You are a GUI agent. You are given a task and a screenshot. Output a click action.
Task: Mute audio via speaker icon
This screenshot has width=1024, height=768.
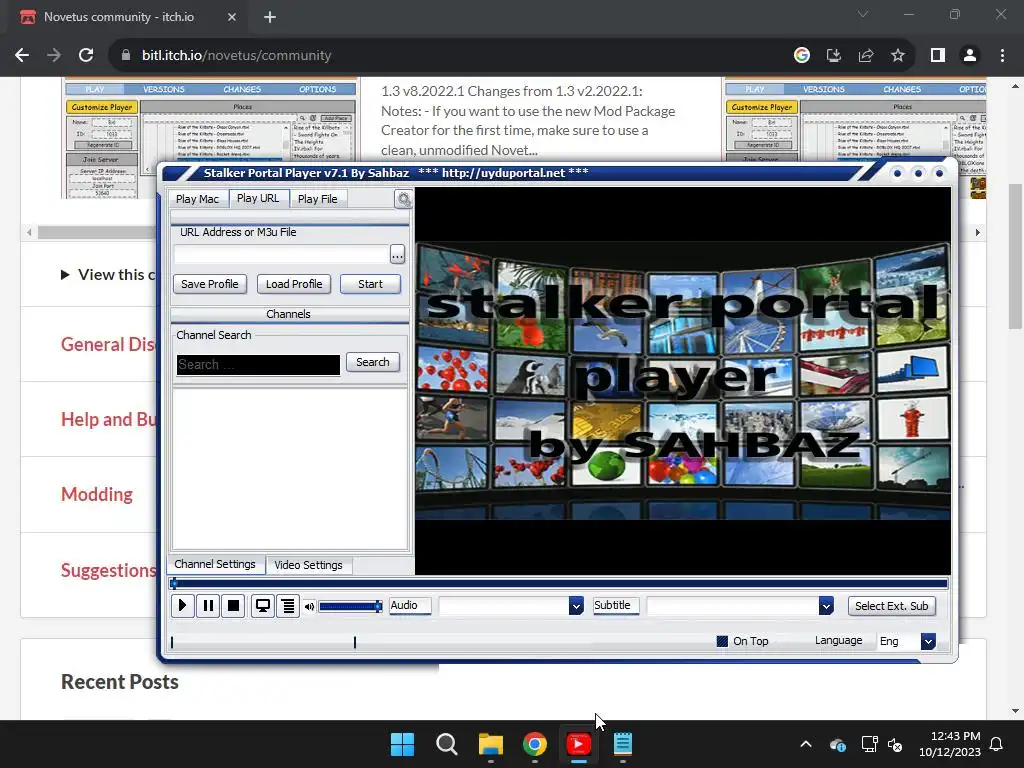310,607
